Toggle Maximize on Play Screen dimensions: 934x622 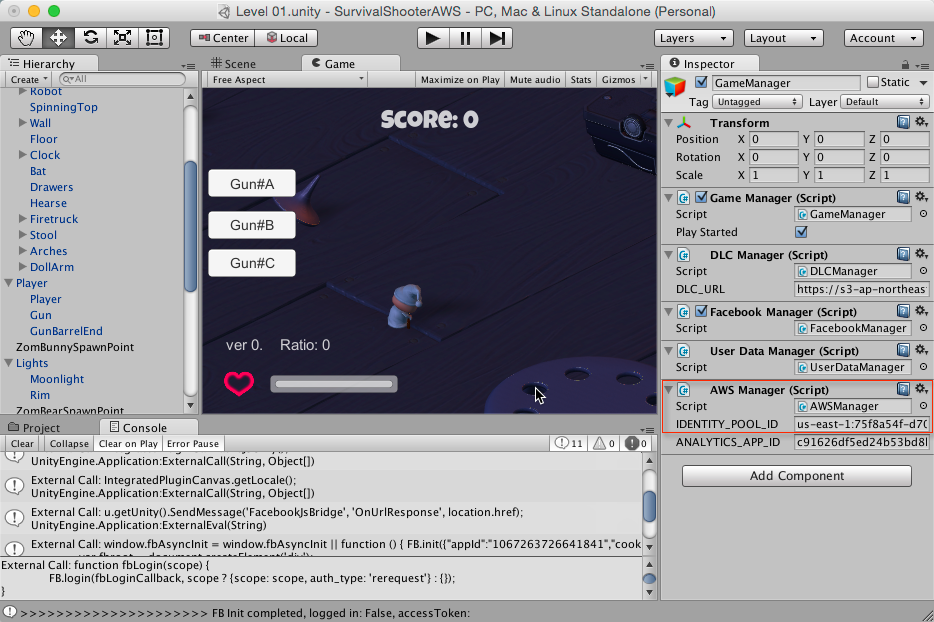click(x=460, y=79)
